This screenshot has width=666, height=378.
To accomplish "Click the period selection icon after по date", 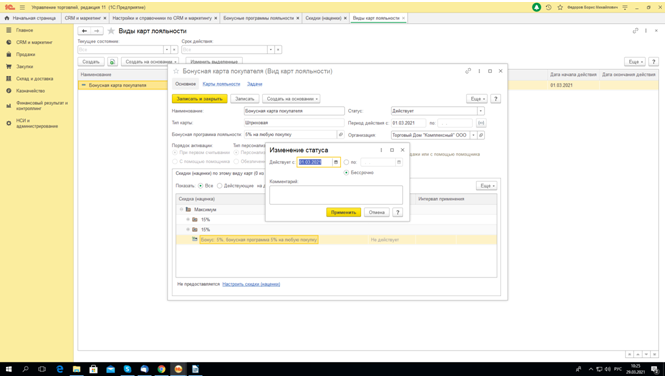I will [481, 123].
